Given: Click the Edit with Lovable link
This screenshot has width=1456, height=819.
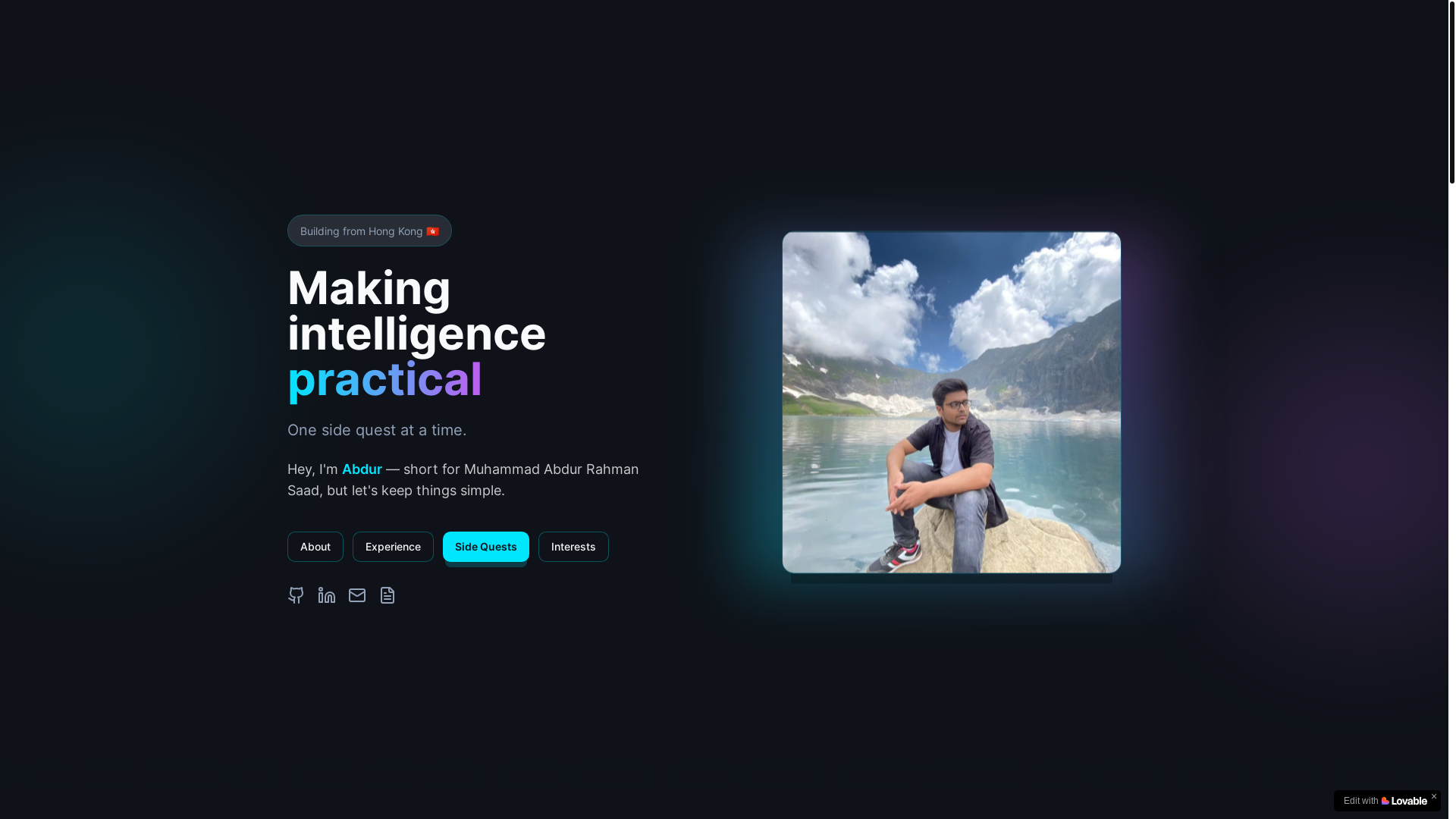Looking at the screenshot, I should (x=1385, y=801).
